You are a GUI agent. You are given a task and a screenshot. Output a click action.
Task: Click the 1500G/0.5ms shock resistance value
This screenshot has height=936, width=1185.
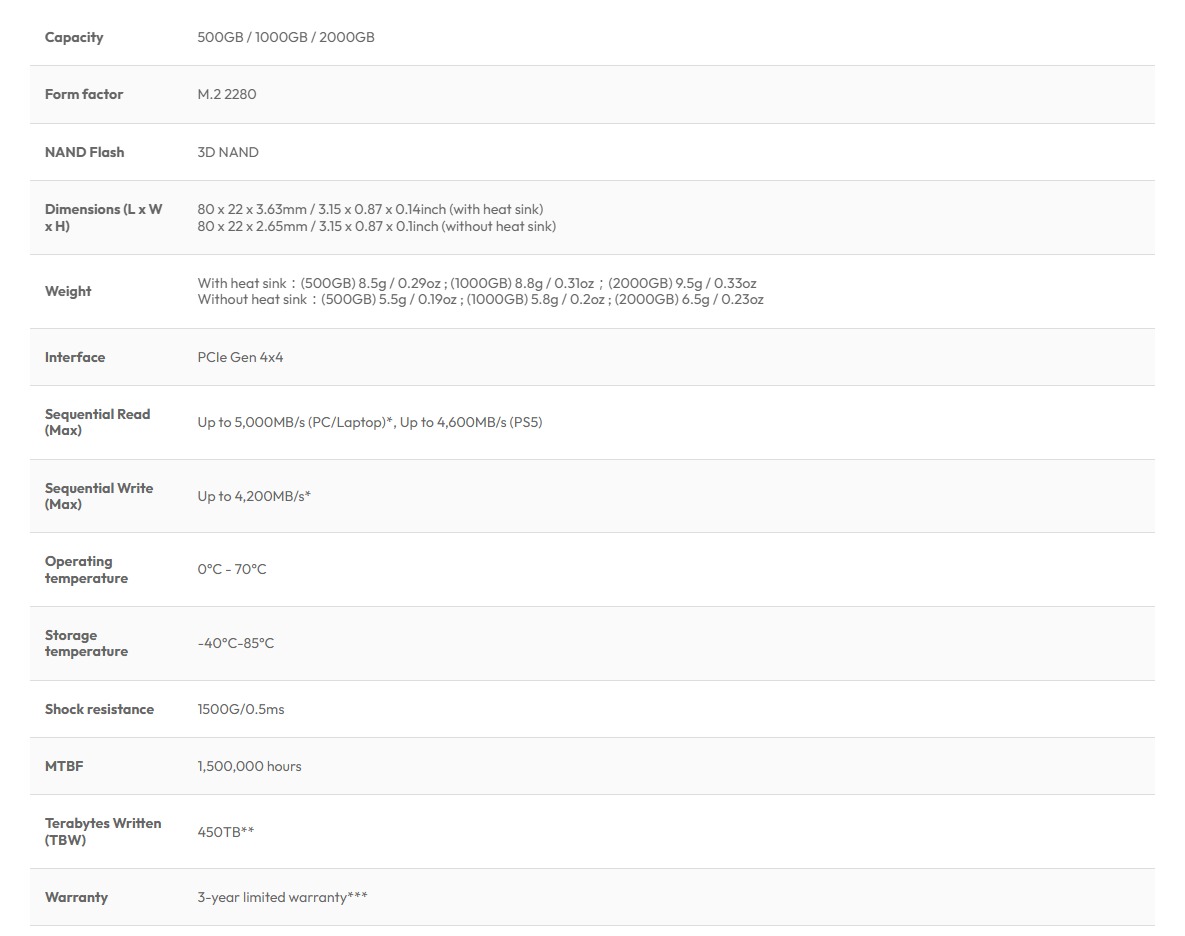pos(241,709)
